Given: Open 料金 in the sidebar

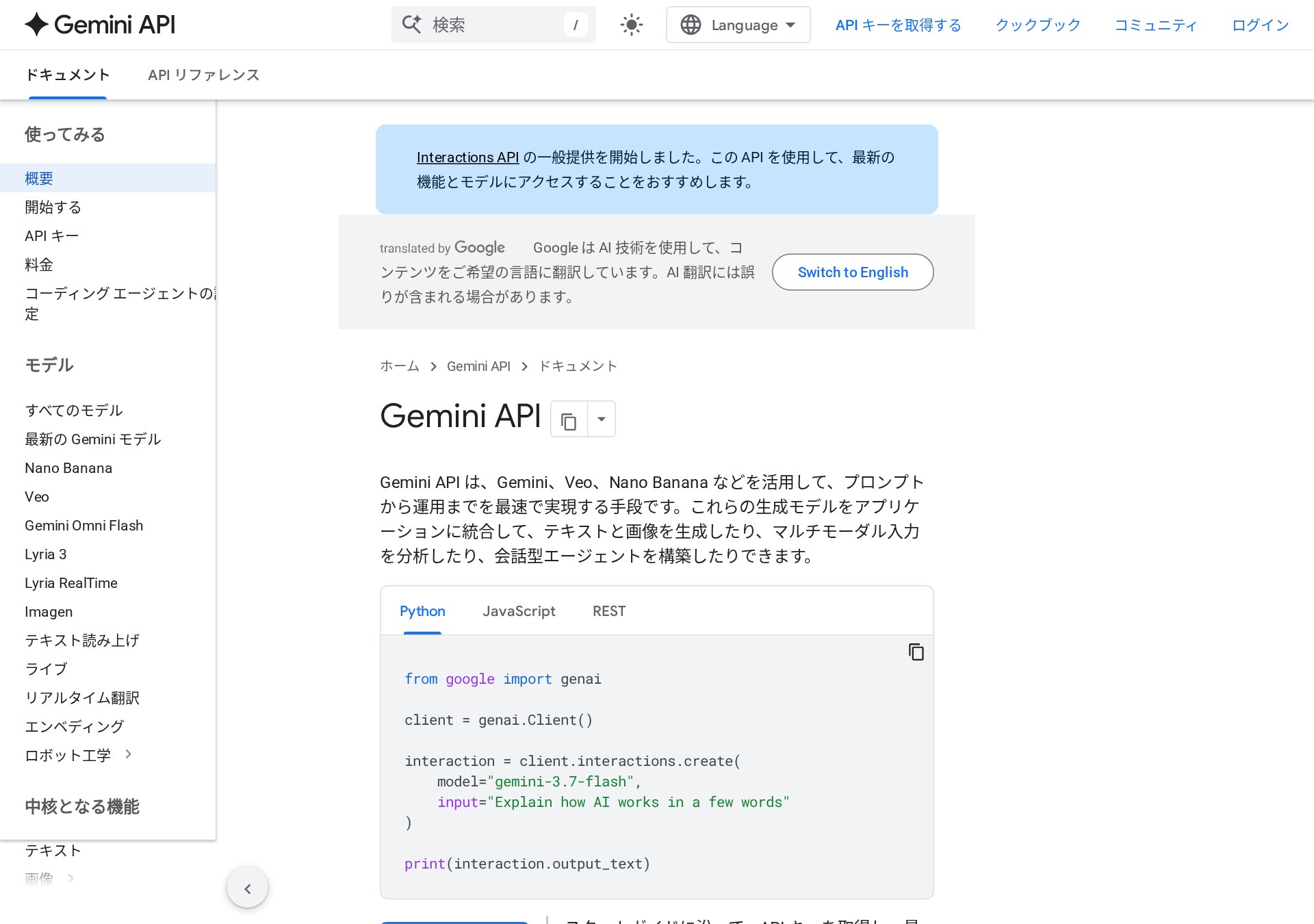Looking at the screenshot, I should coord(39,264).
